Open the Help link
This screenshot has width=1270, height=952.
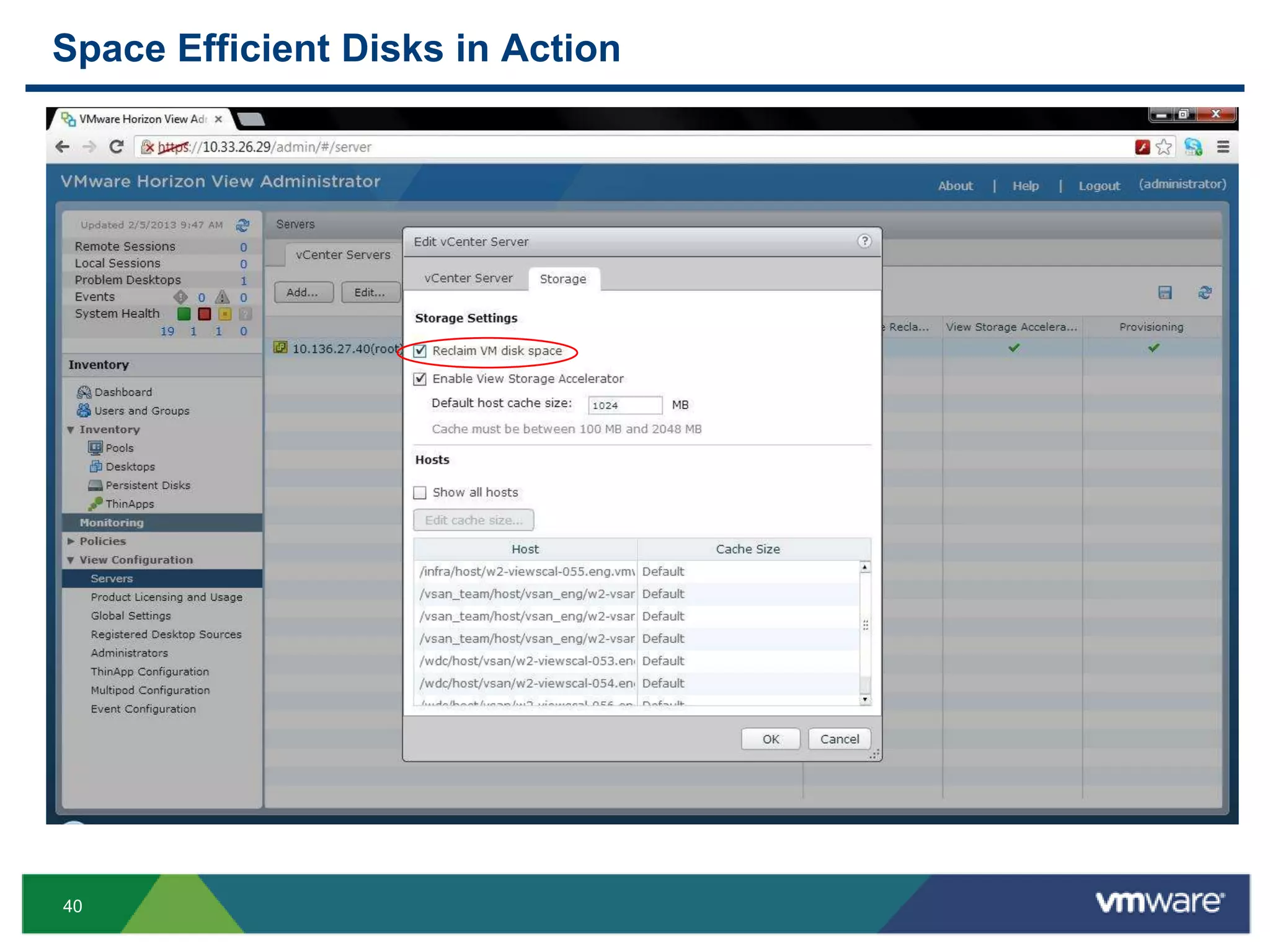click(1026, 185)
